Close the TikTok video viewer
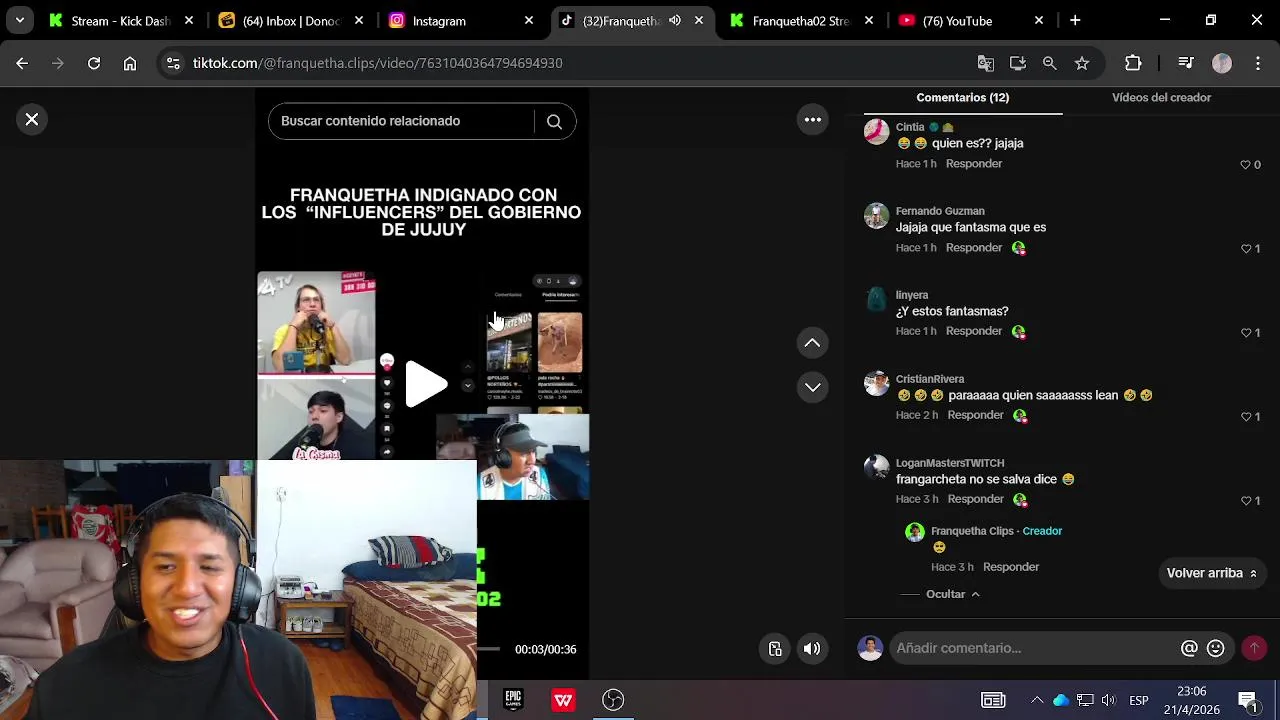The height and width of the screenshot is (720, 1280). click(x=32, y=120)
